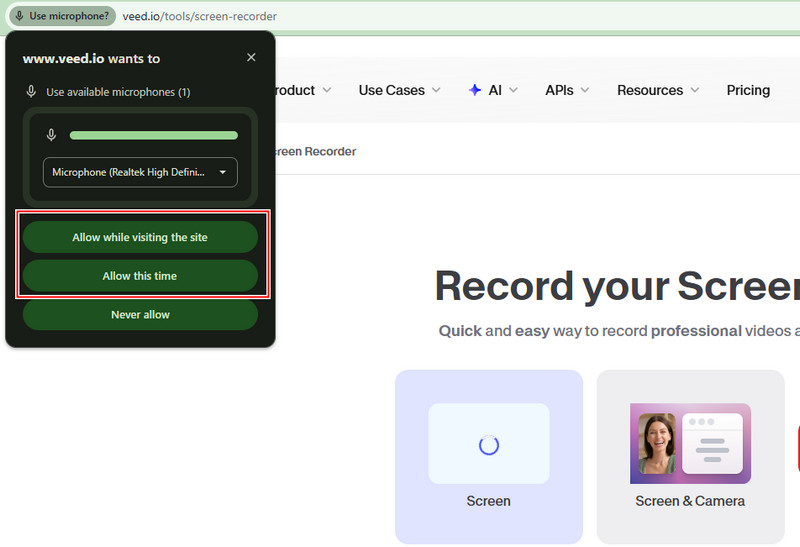The width and height of the screenshot is (800, 547).
Task: Click chevron next to APIs
Action: coord(585,90)
